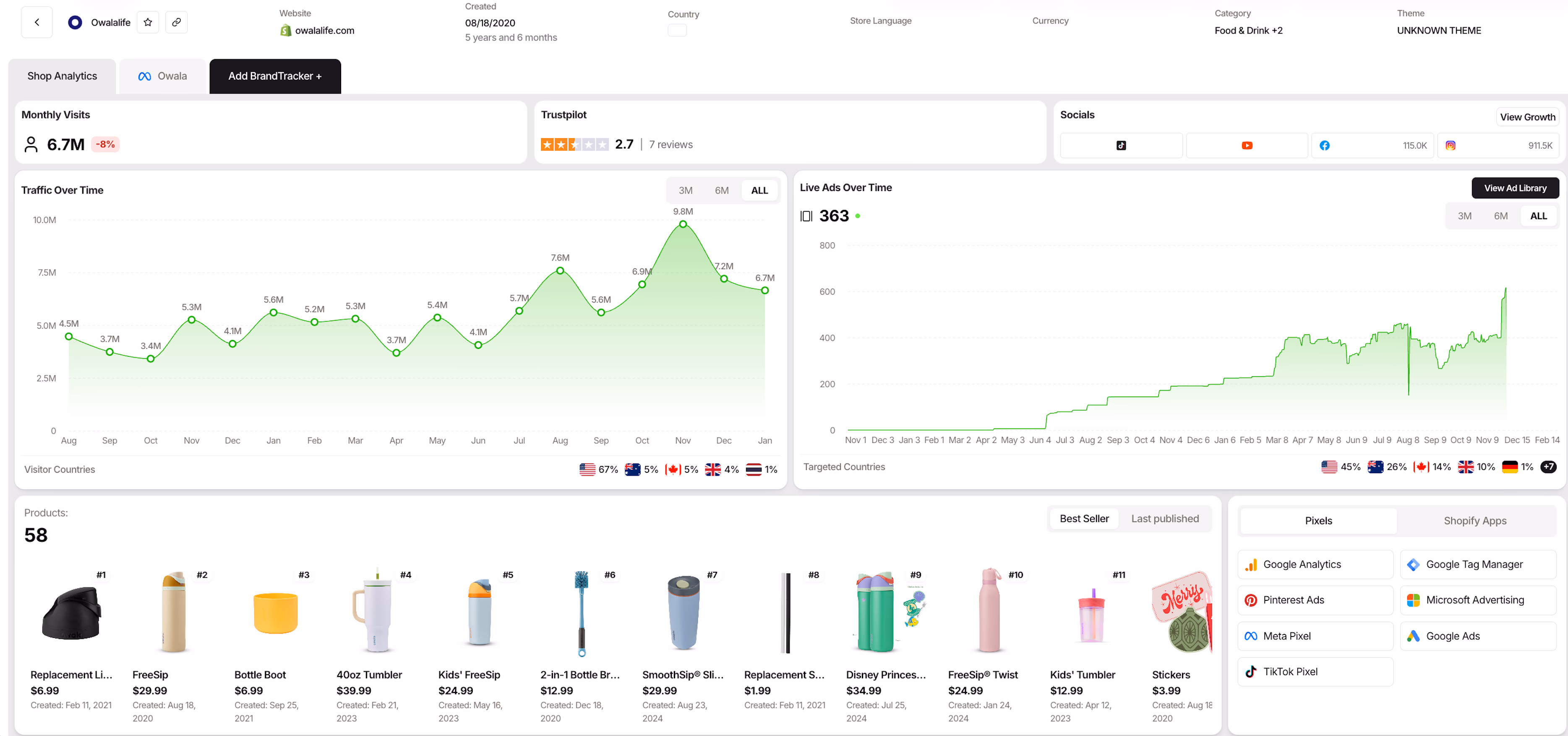Select 6M range on Live Ads chart
Viewport: 1568px width, 736px height.
coord(1501,216)
